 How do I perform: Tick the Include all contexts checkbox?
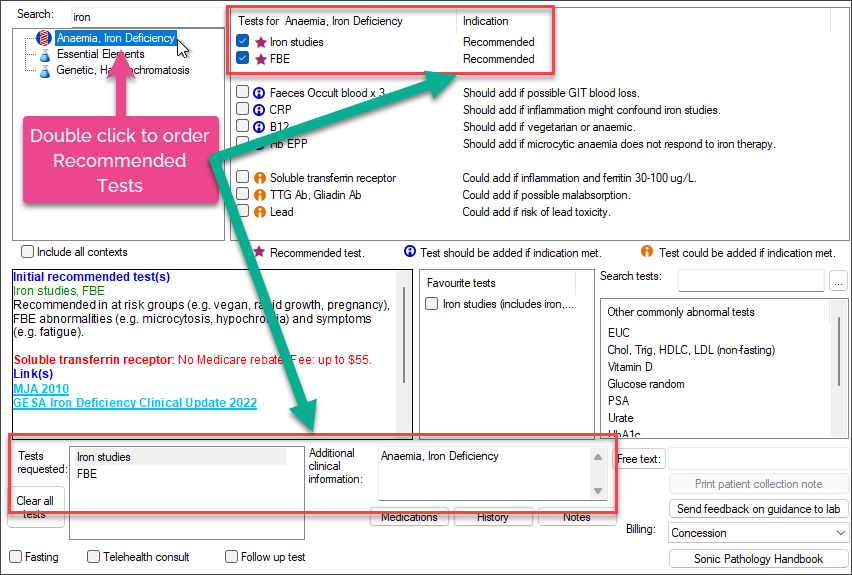click(x=27, y=252)
